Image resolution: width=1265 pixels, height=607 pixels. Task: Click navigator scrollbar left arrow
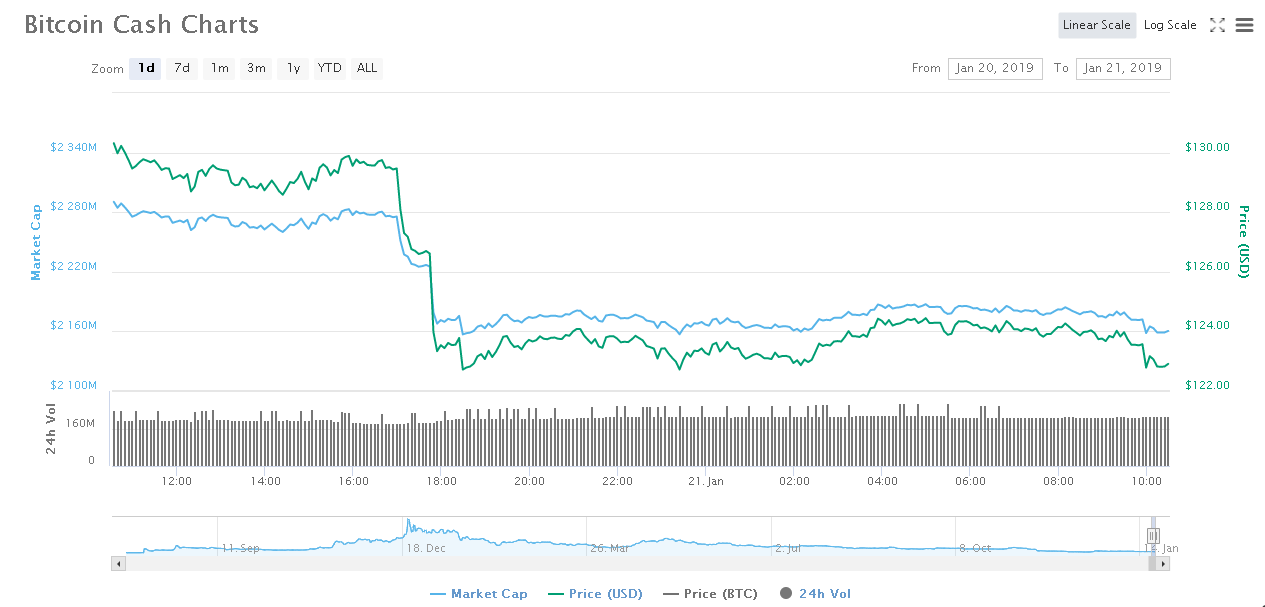tap(119, 564)
